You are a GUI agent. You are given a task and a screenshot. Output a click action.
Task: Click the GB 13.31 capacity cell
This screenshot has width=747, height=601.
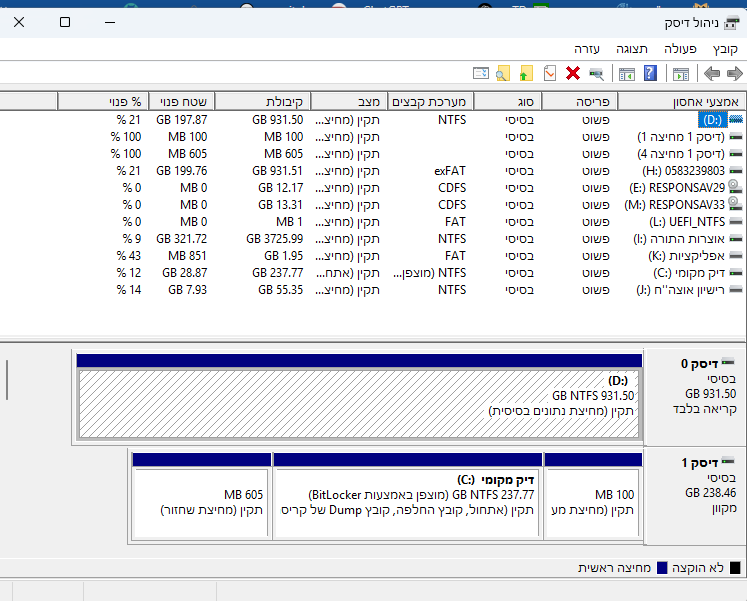280,205
